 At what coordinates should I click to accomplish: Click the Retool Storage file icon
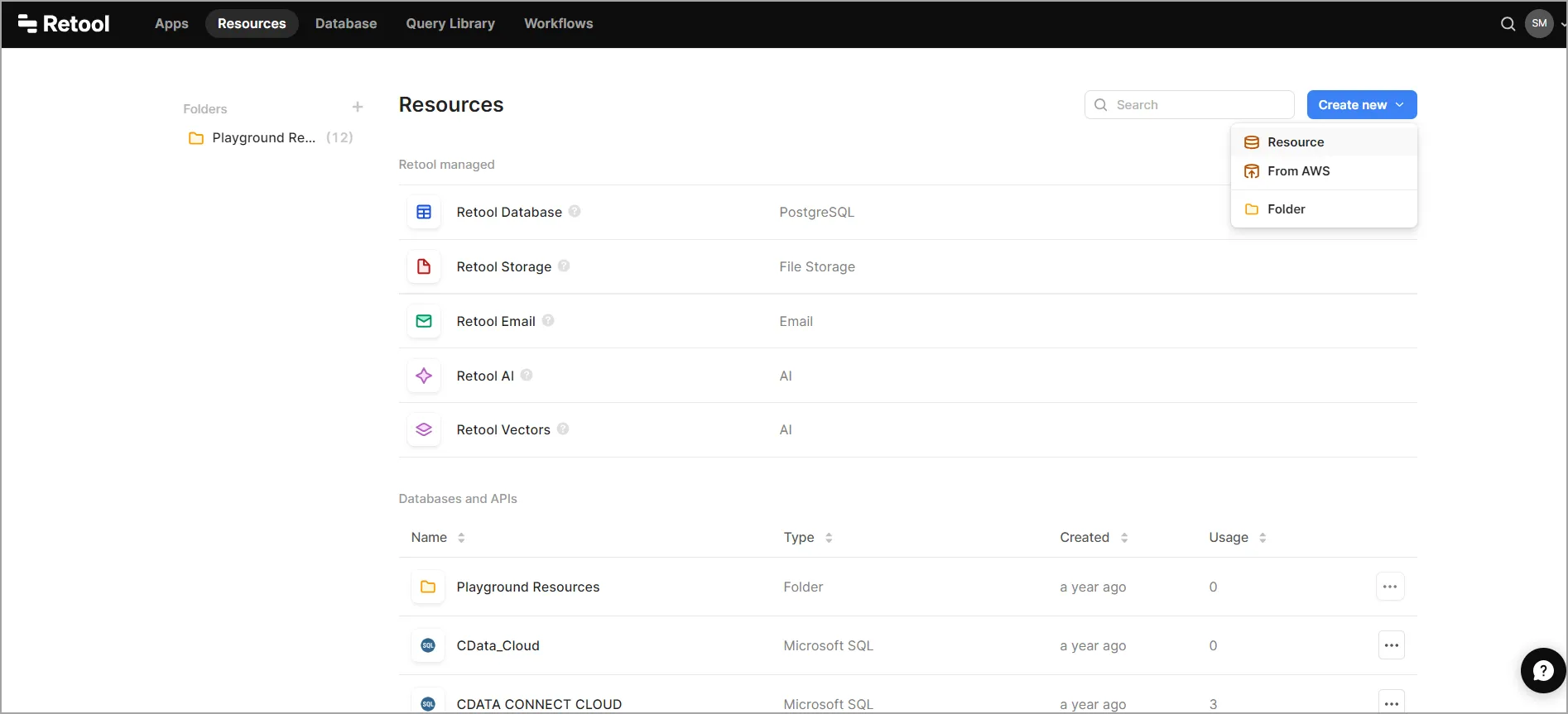pos(424,266)
